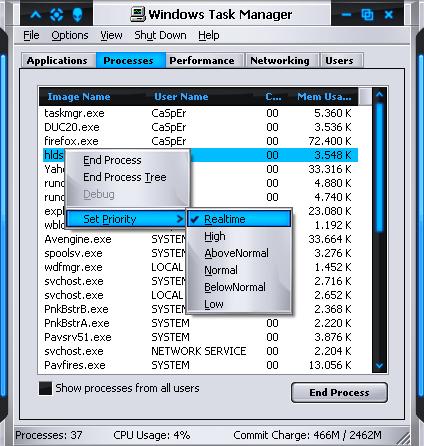Click the scroll up arrow in process list
The width and height of the screenshot is (424, 446).
click(x=379, y=95)
